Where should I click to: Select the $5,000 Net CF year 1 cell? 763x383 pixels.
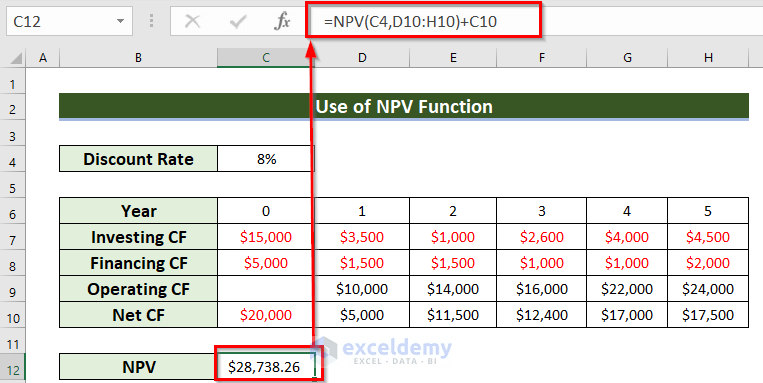click(x=362, y=315)
